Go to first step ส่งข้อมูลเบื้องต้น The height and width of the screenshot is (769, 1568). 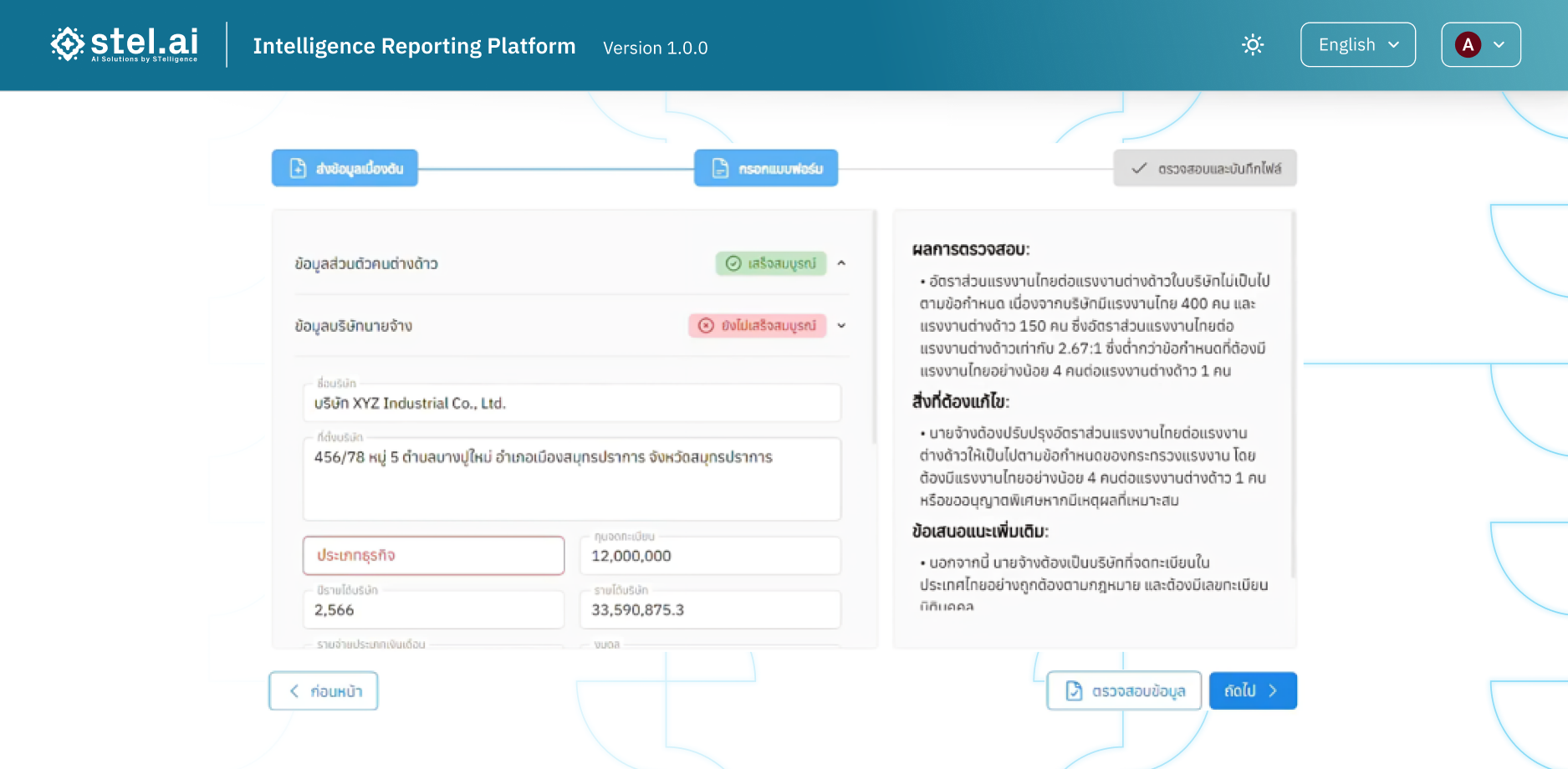[345, 168]
